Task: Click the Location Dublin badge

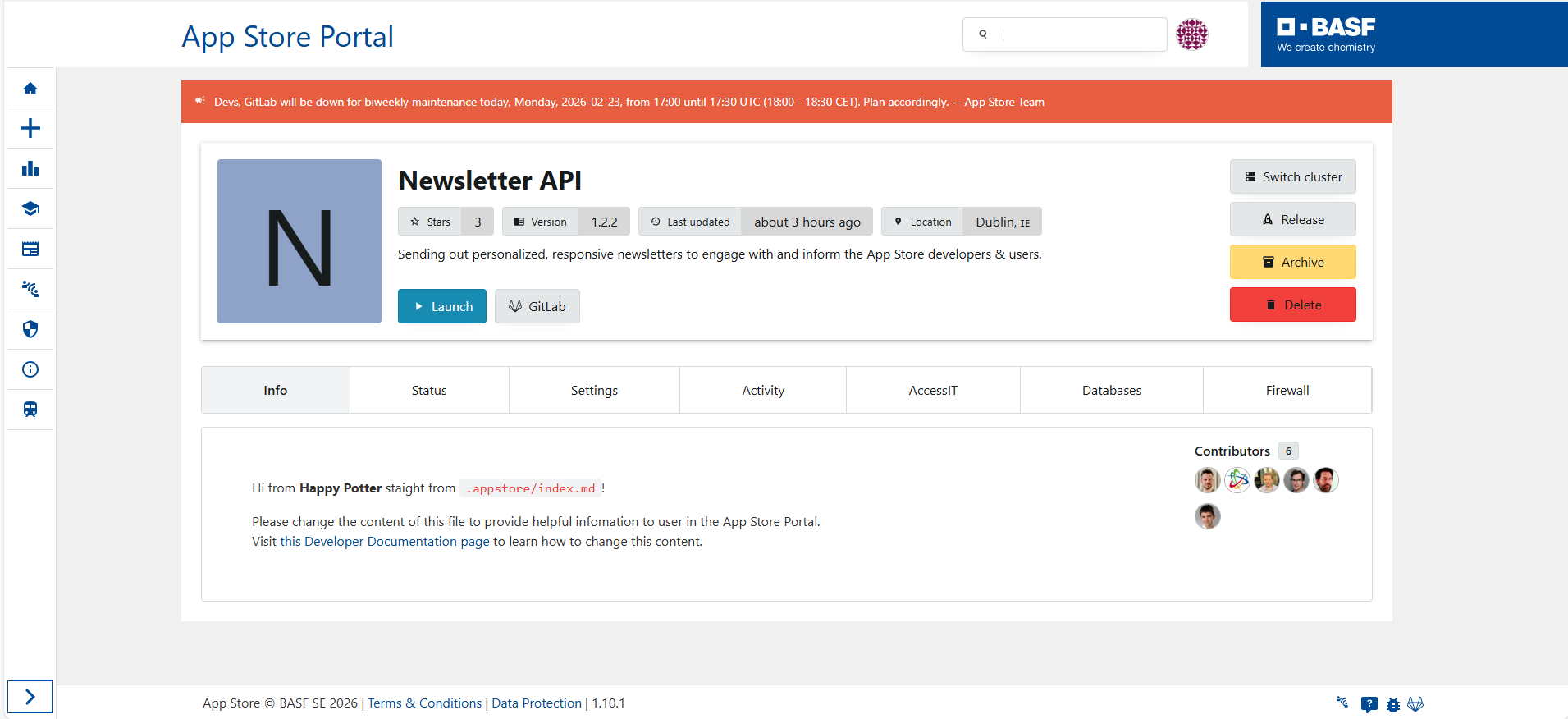Action: pyautogui.click(x=962, y=222)
